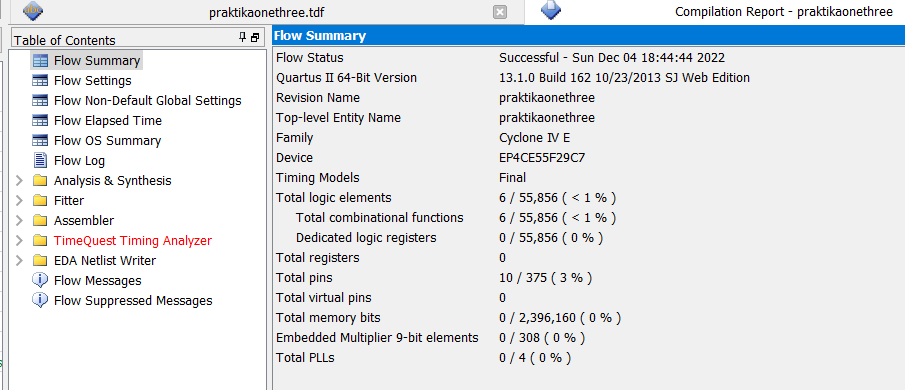905x390 pixels.
Task: Select the Assembler folder entry
Action: tap(84, 220)
